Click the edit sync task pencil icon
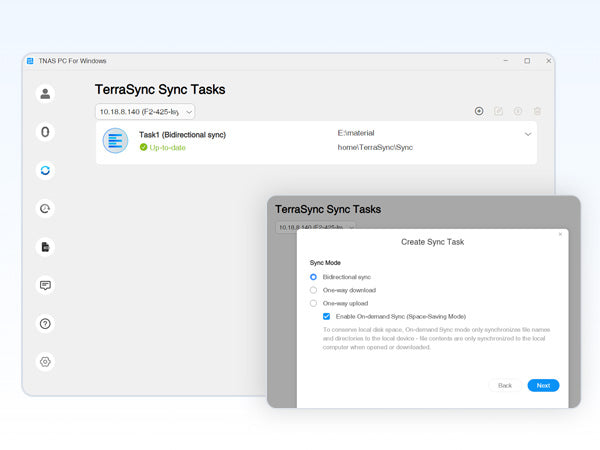The image size is (600, 450). coord(499,111)
